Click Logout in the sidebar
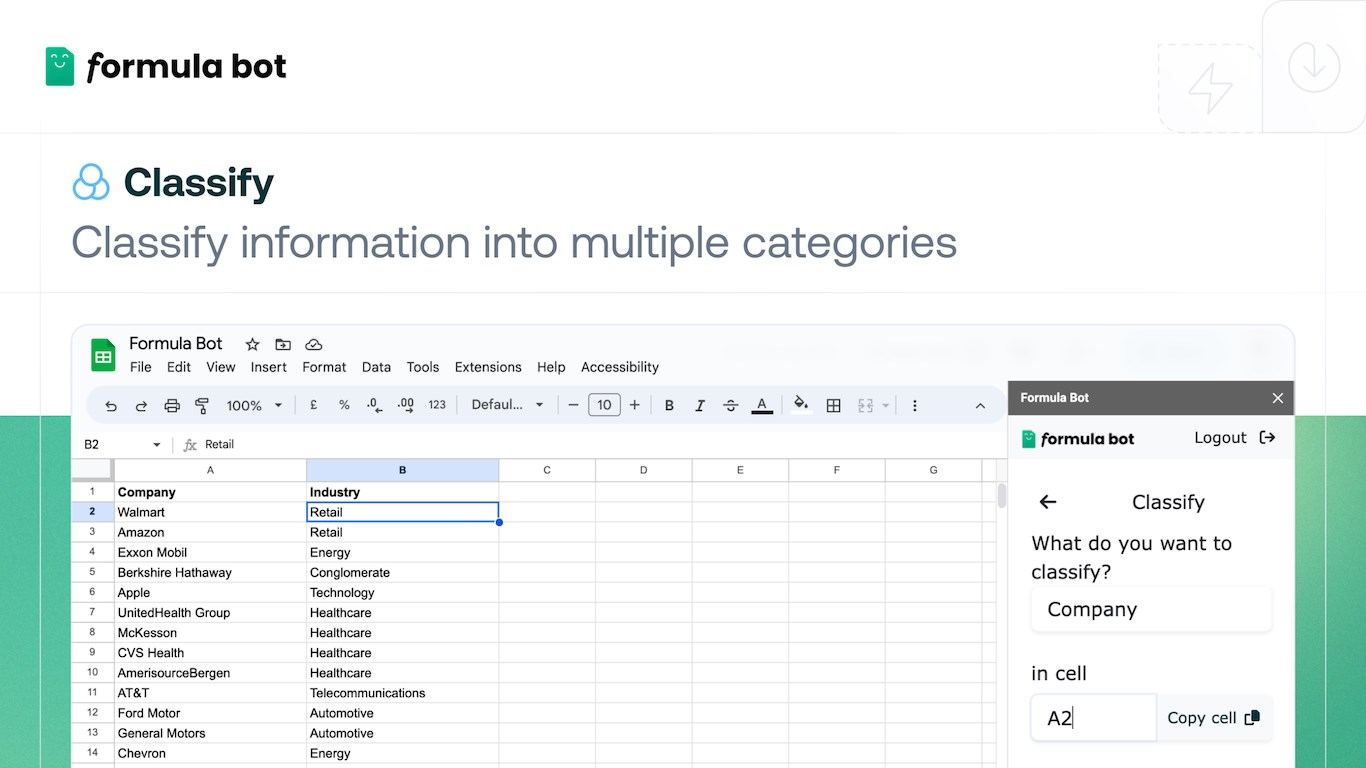This screenshot has height=768, width=1366. coord(1235,438)
